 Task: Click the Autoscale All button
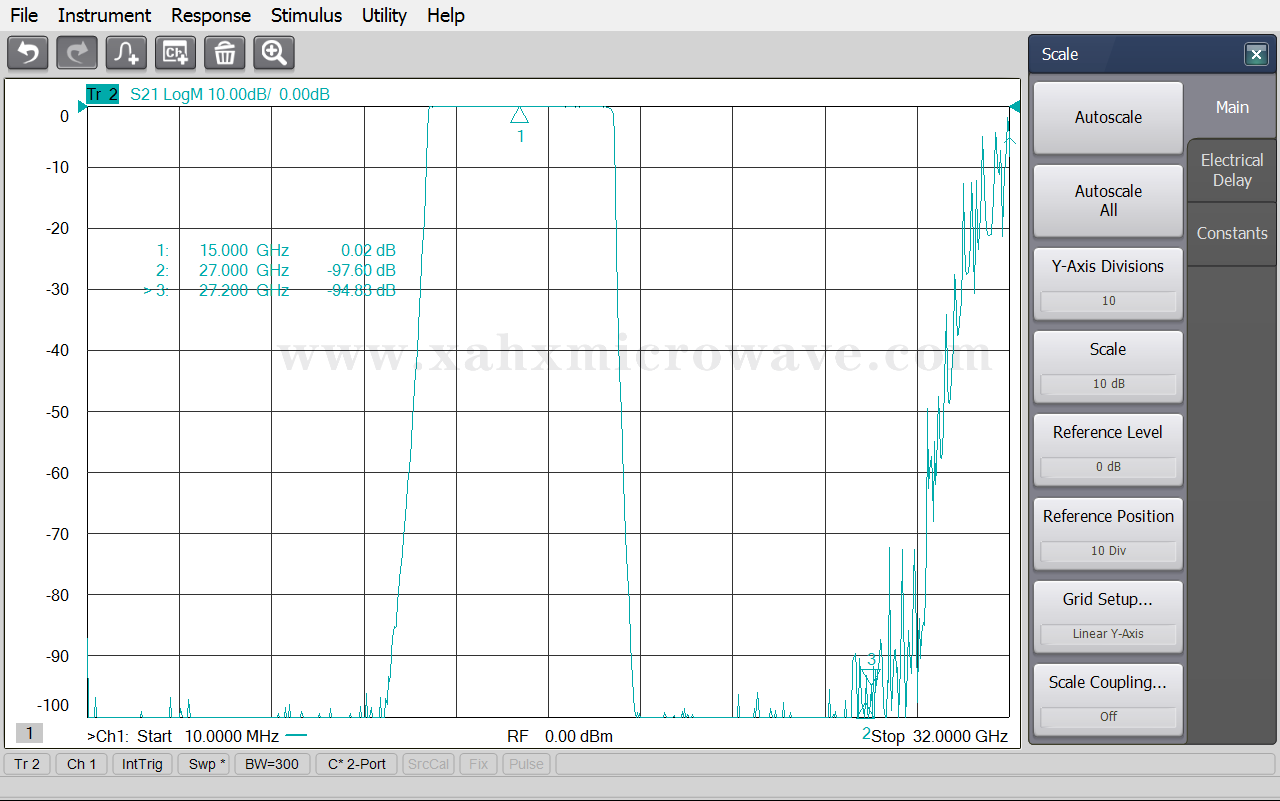(x=1108, y=201)
